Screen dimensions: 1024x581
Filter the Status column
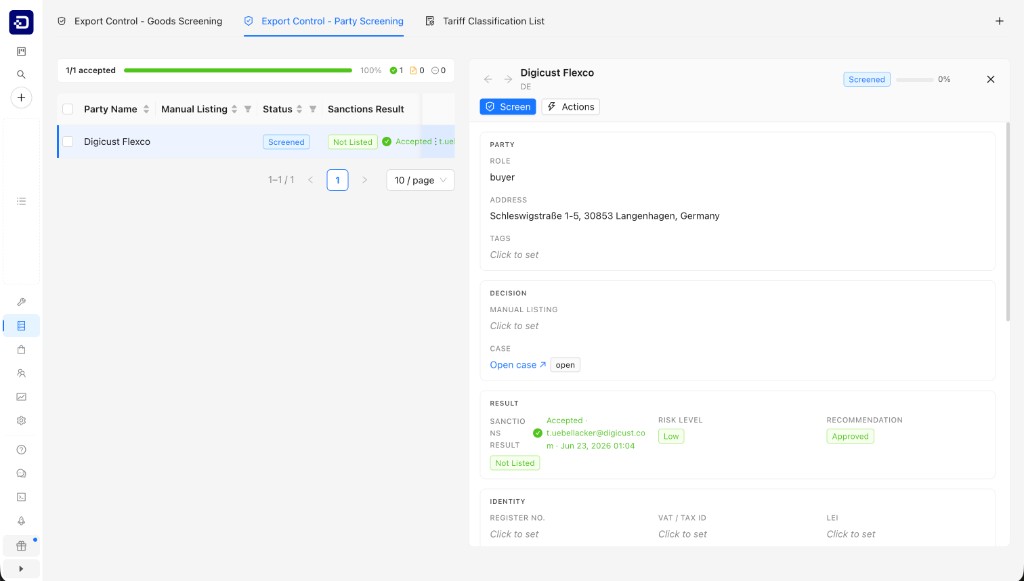(313, 109)
